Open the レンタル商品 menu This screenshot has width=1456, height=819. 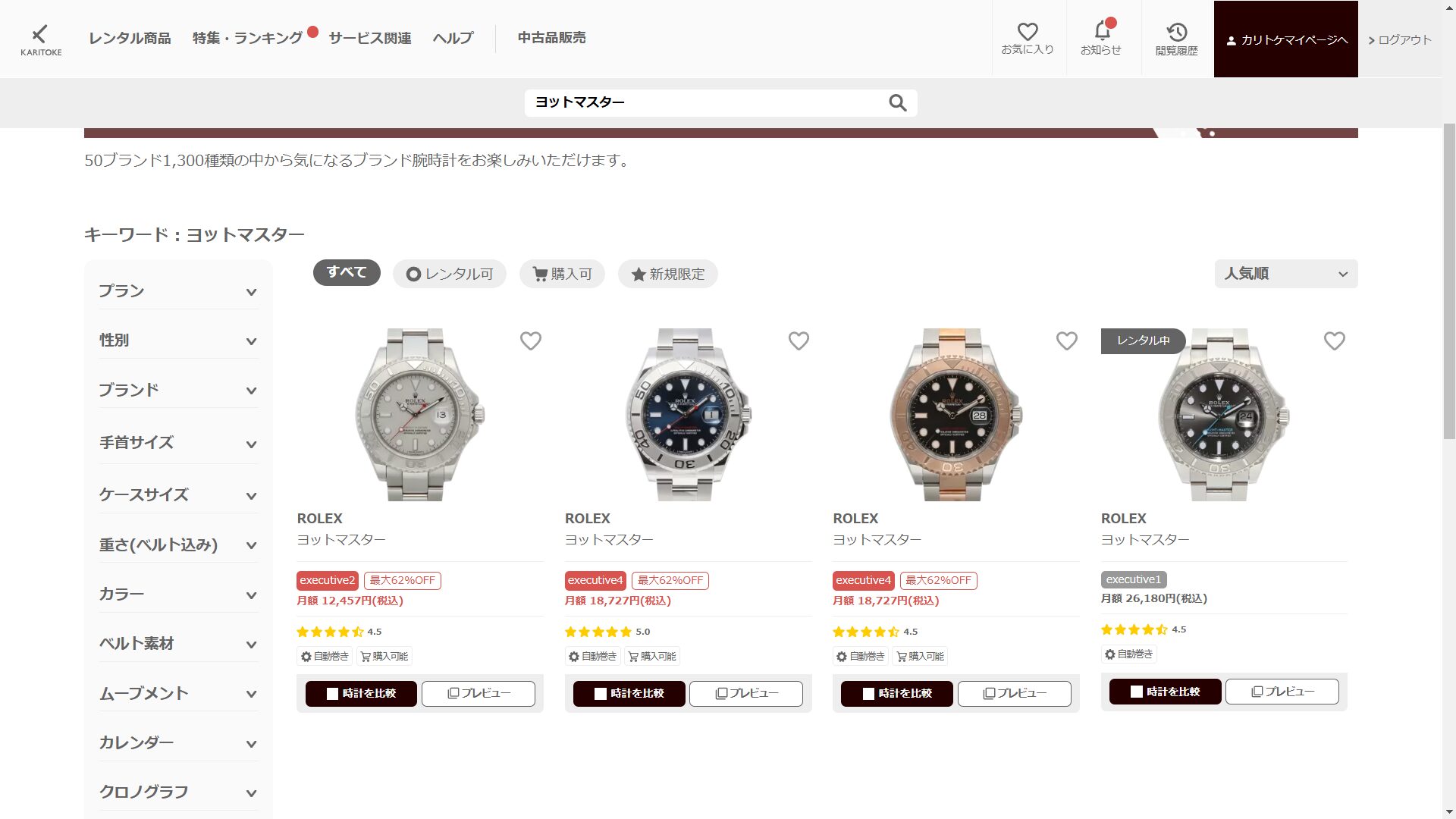point(130,38)
